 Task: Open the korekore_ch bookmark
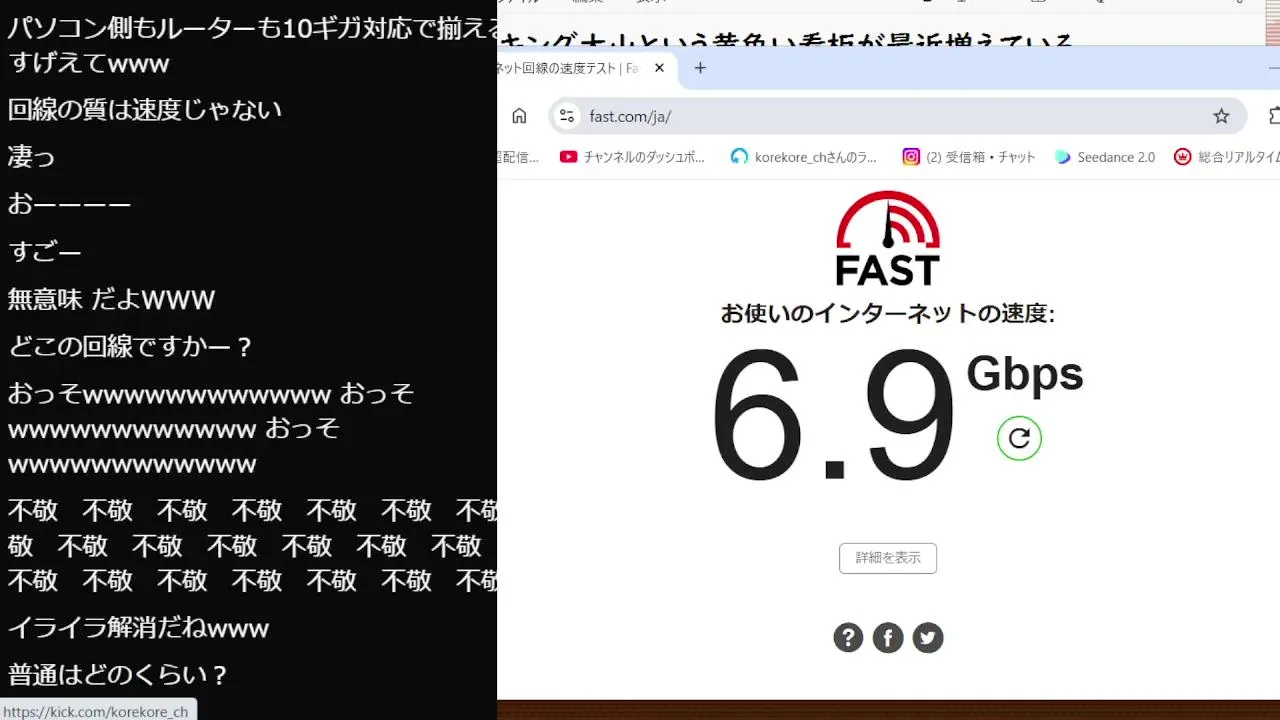(804, 157)
